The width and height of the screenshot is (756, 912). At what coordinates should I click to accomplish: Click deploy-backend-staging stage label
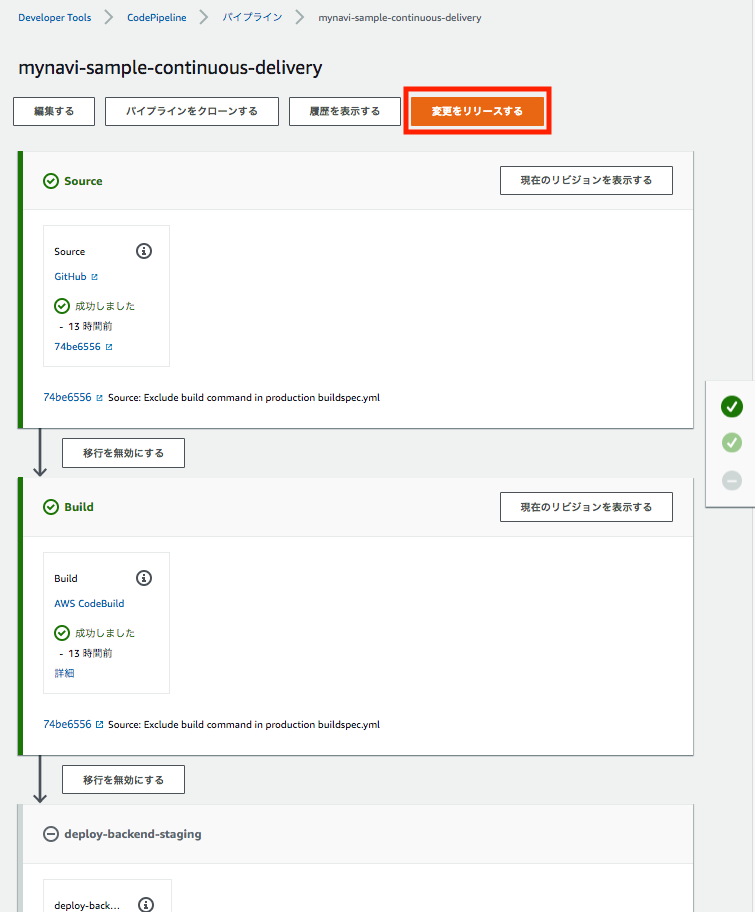133,834
